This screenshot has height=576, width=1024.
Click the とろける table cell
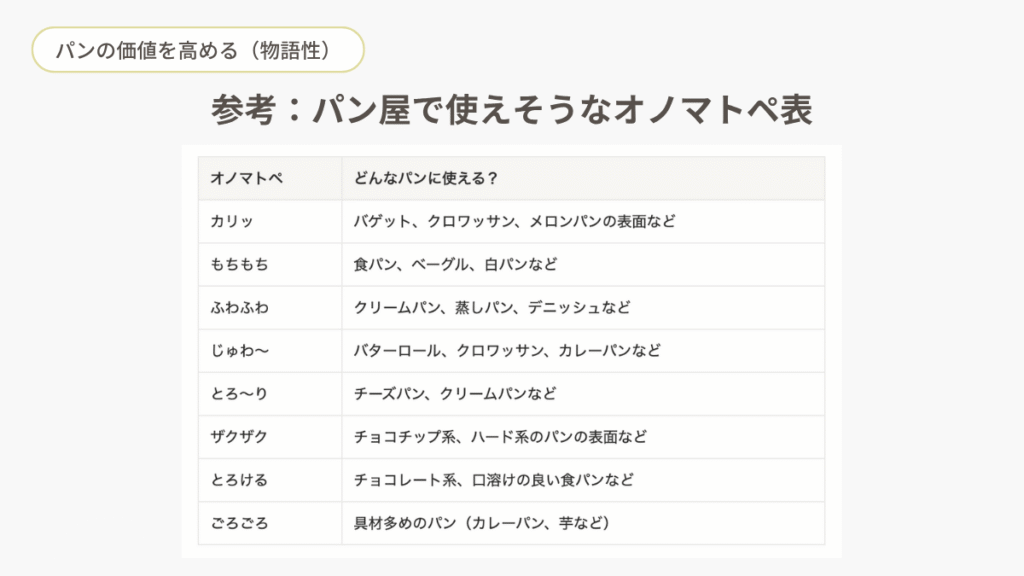[x=240, y=480]
